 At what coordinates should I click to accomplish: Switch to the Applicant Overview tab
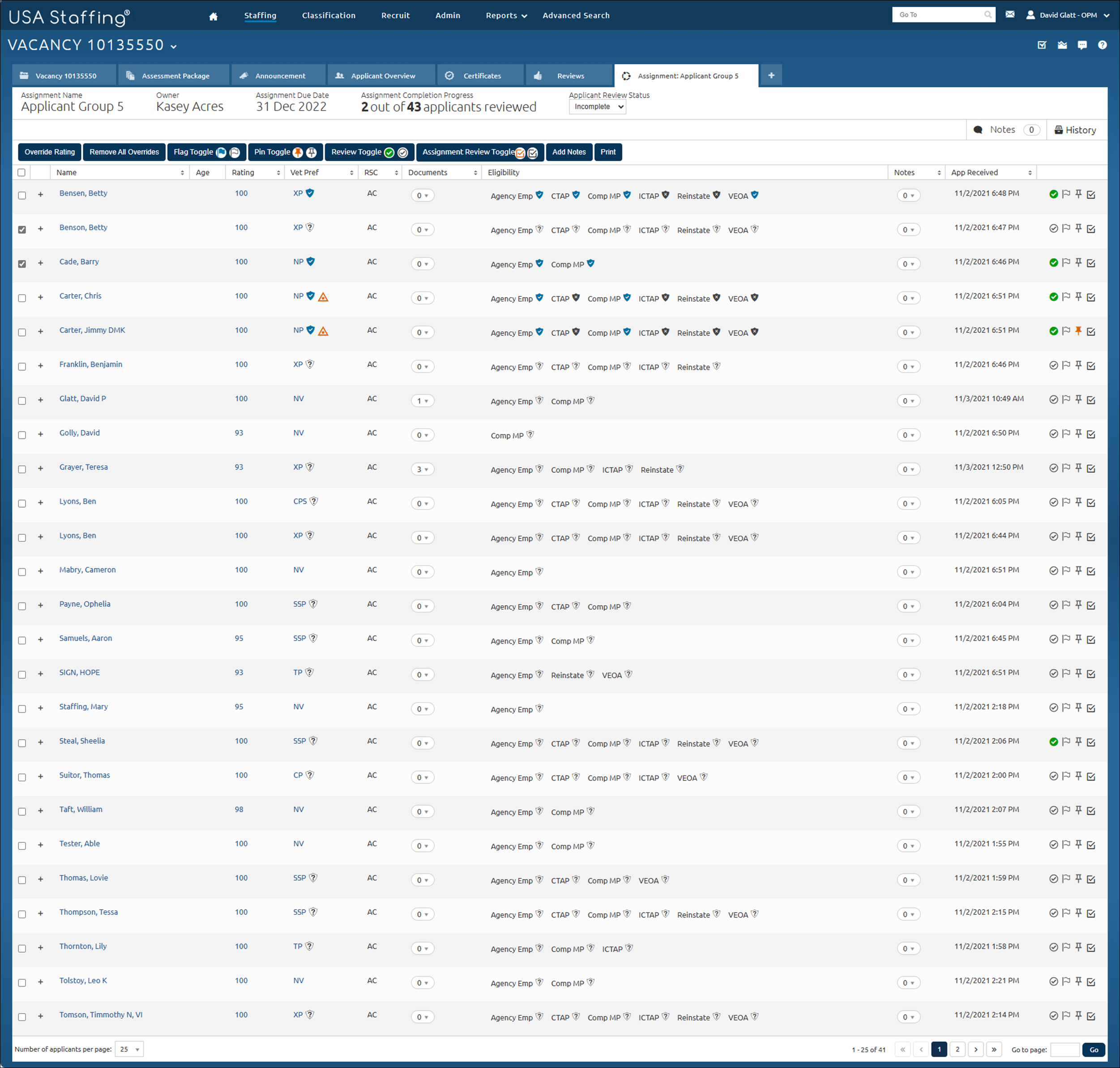382,75
